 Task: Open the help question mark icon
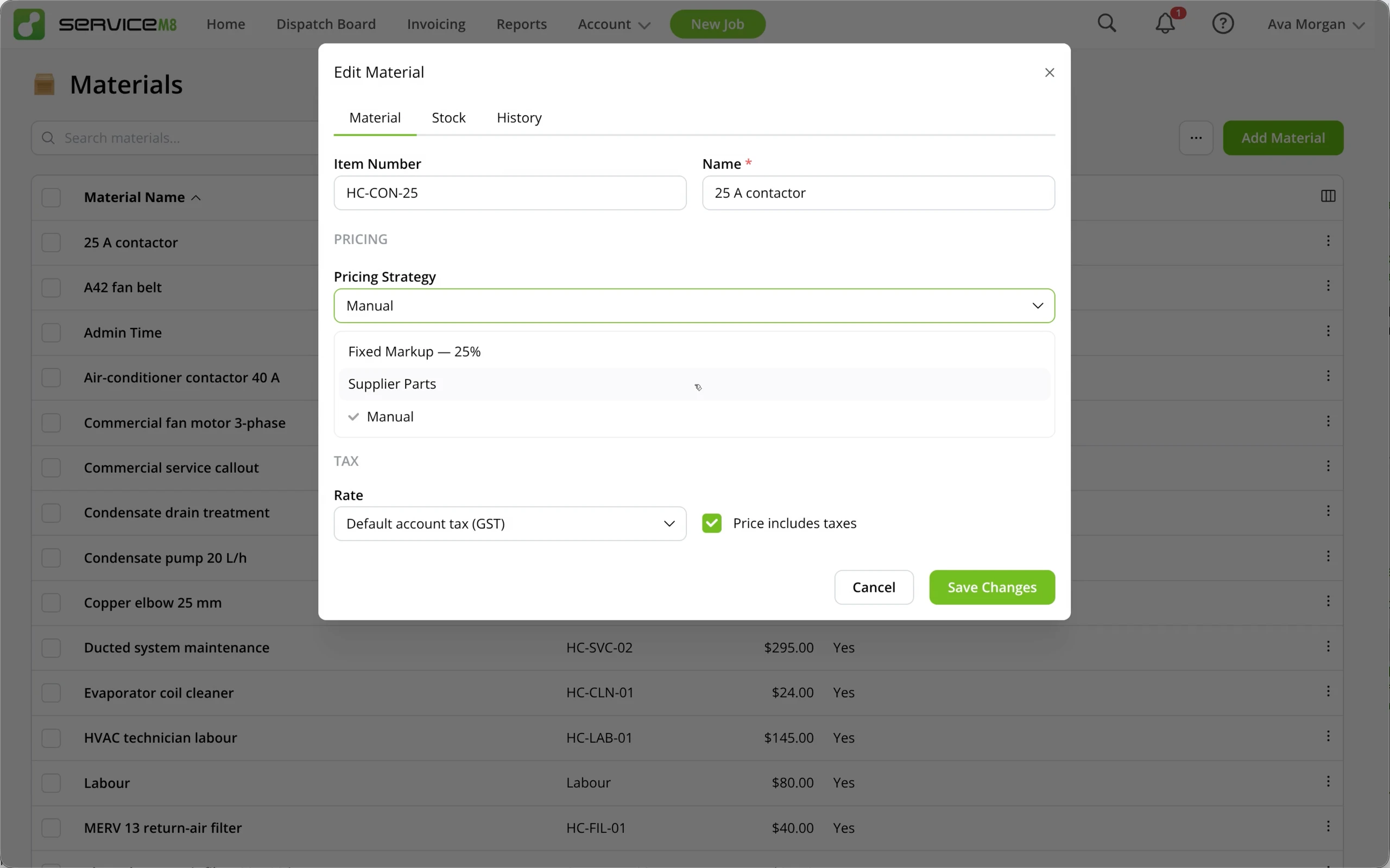[1223, 23]
